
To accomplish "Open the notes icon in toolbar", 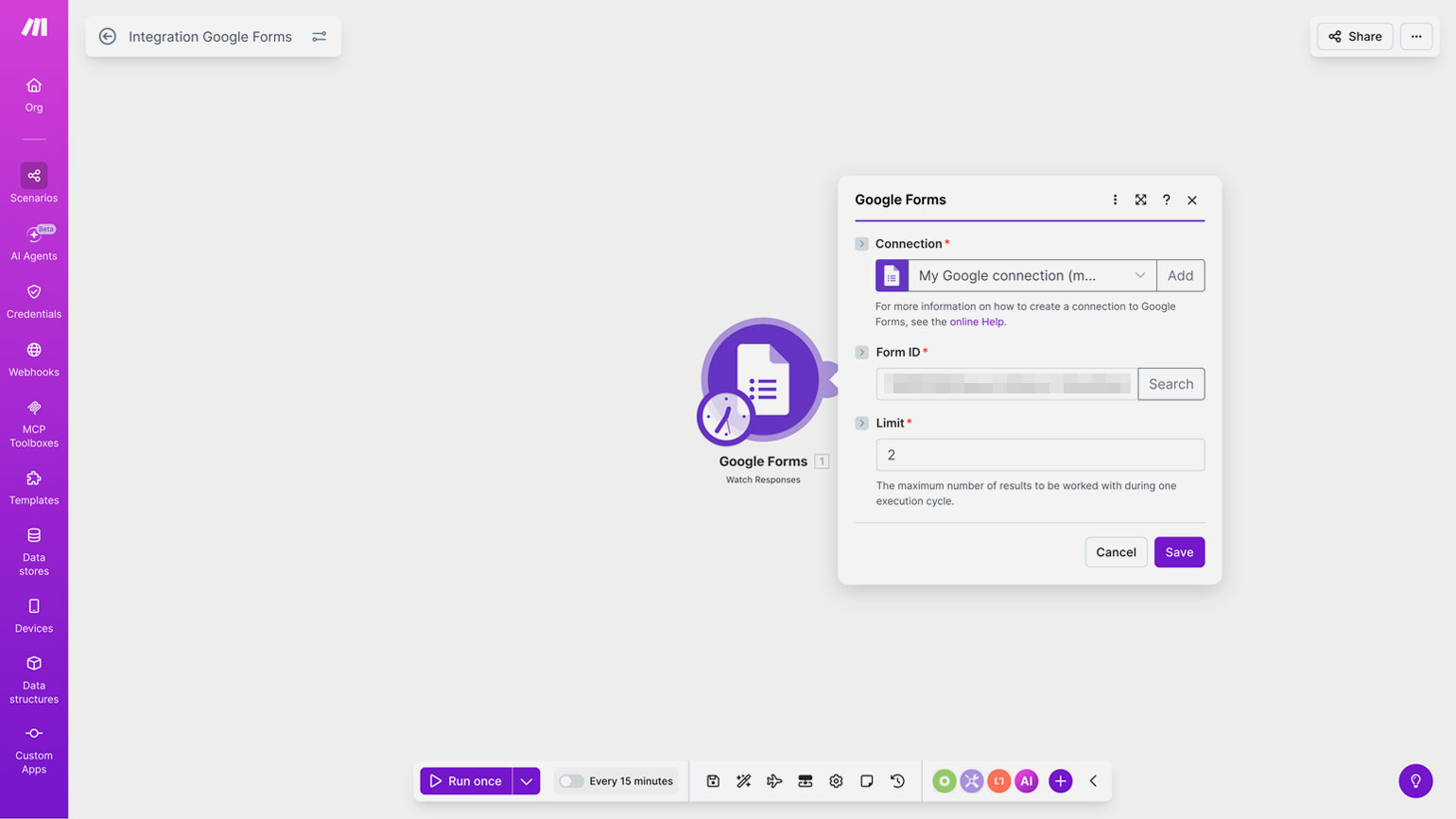I will click(866, 781).
